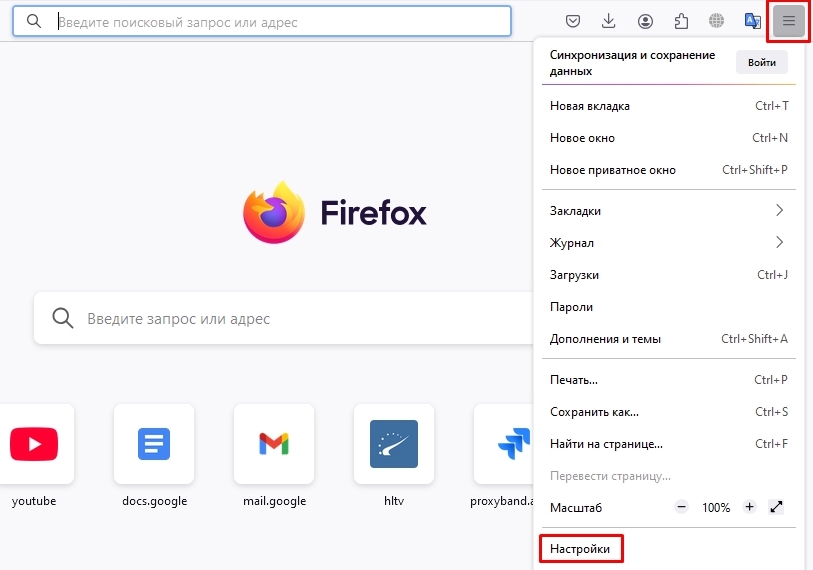Choose Печать… menu item

click(x=669, y=380)
